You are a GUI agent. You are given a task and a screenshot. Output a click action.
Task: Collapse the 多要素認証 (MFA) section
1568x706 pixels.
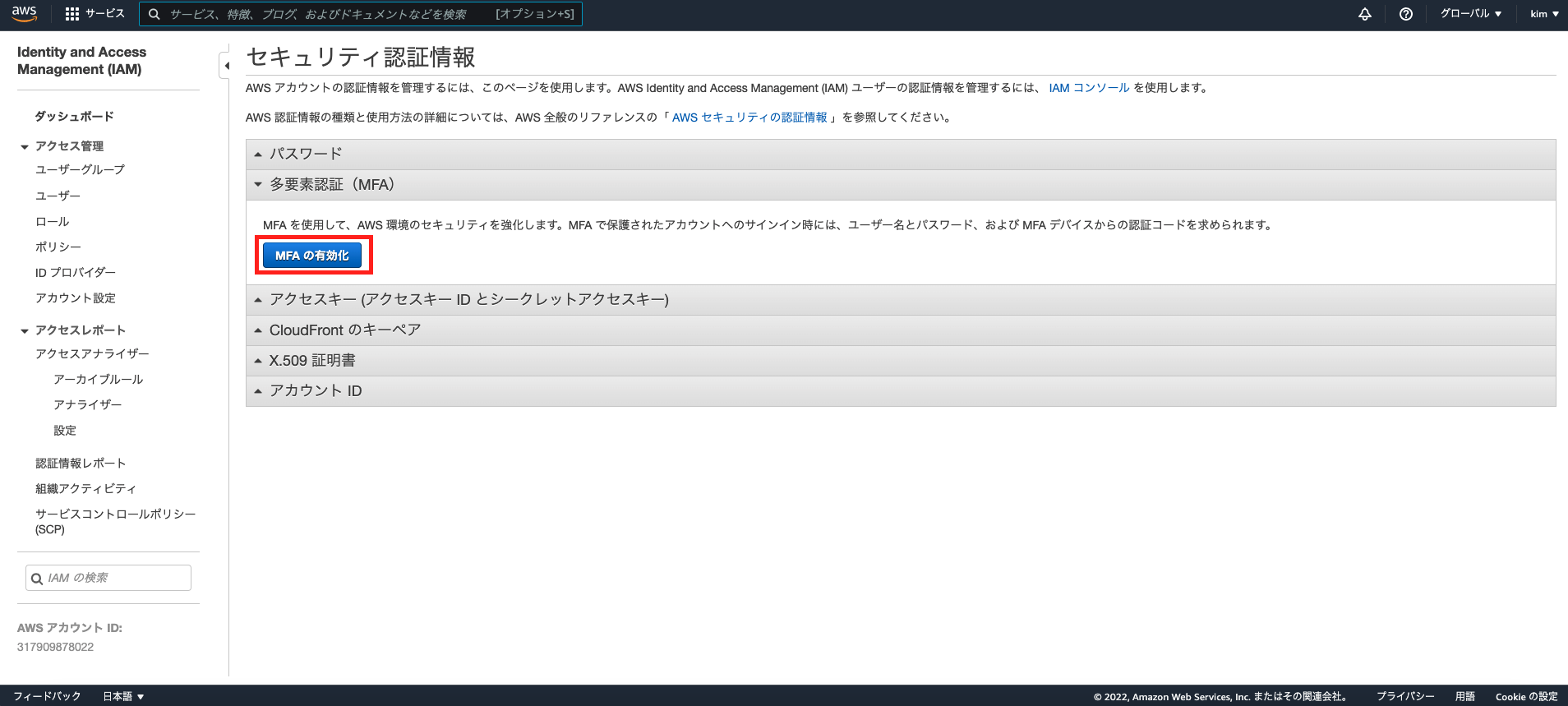click(901, 185)
